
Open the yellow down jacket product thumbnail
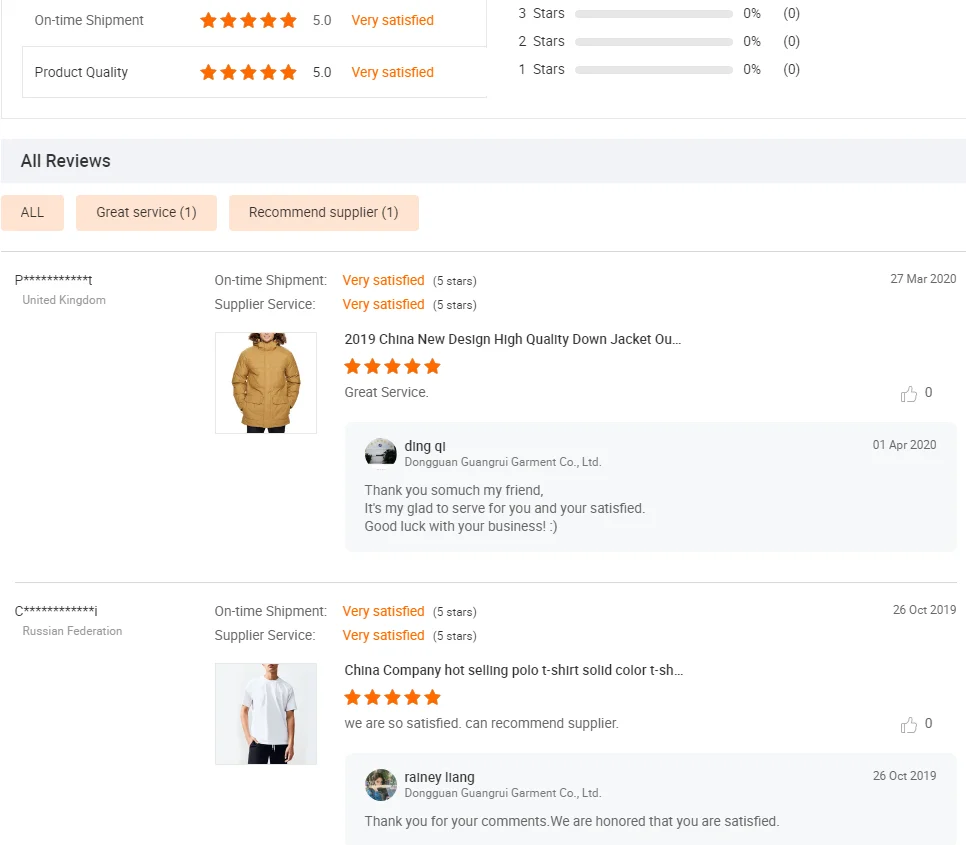pos(266,383)
